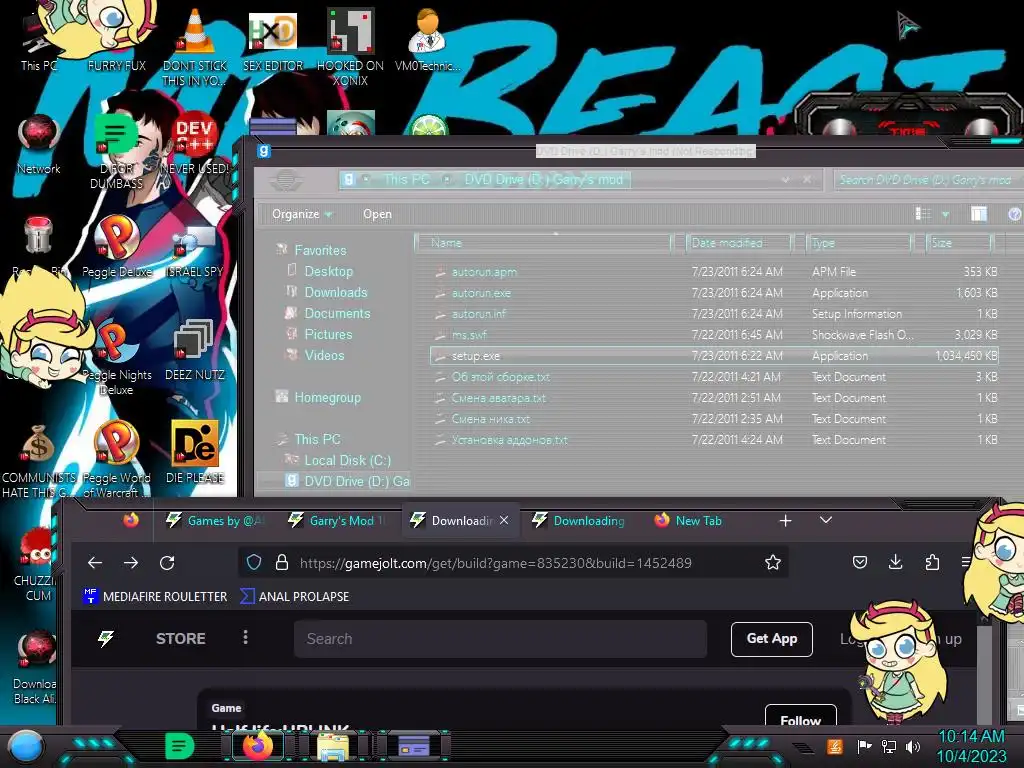Screen dimensions: 1024x768
Task: Click the Open button in Explorer toolbar
Action: [377, 214]
